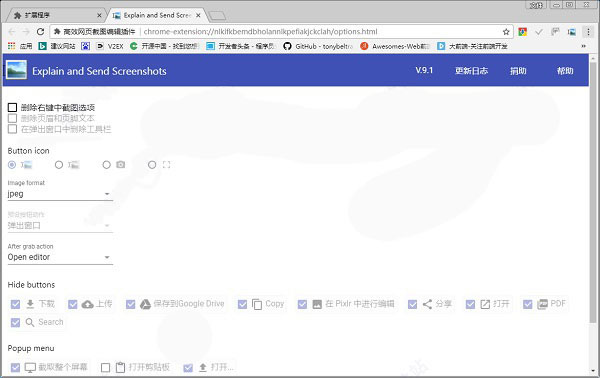
Task: Uncheck the Copy hide-button checkbox
Action: 242,304
